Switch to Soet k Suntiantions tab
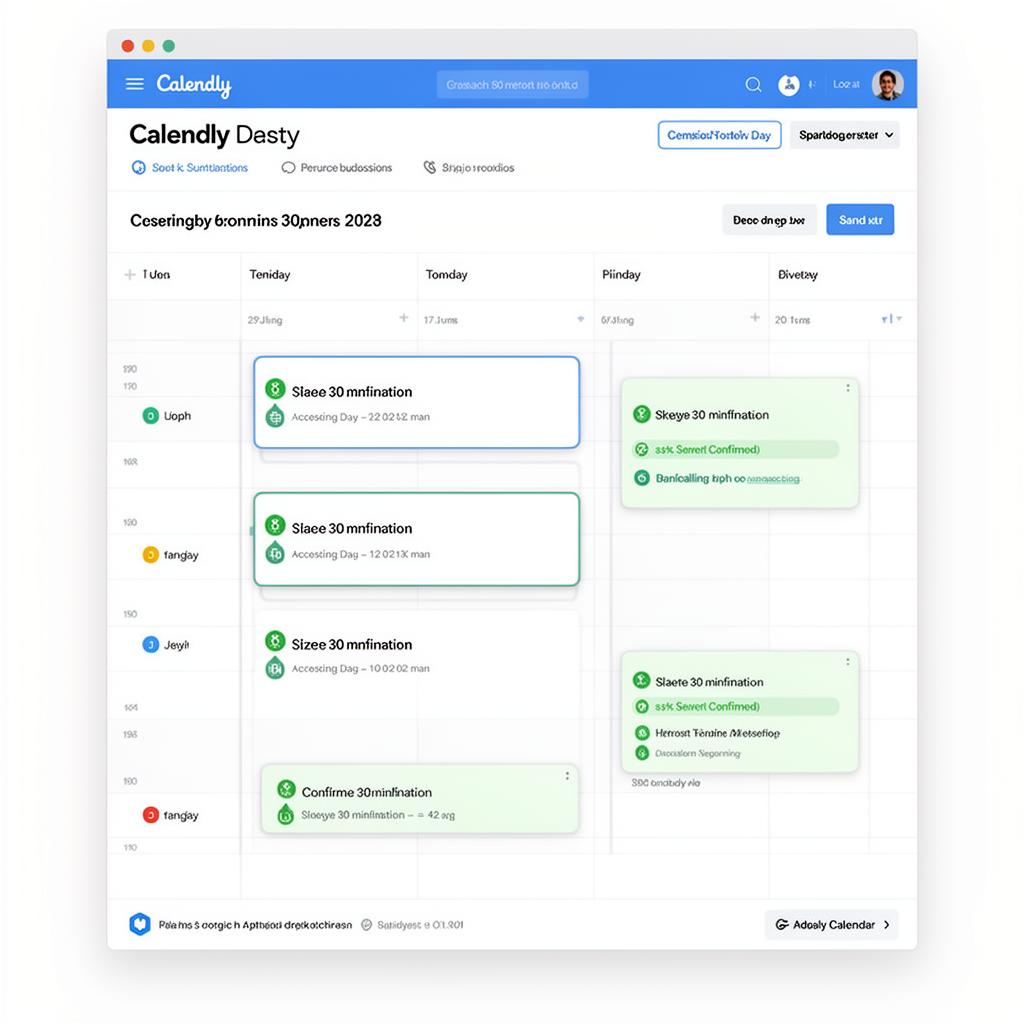This screenshot has height=1024, width=1024. [x=190, y=168]
